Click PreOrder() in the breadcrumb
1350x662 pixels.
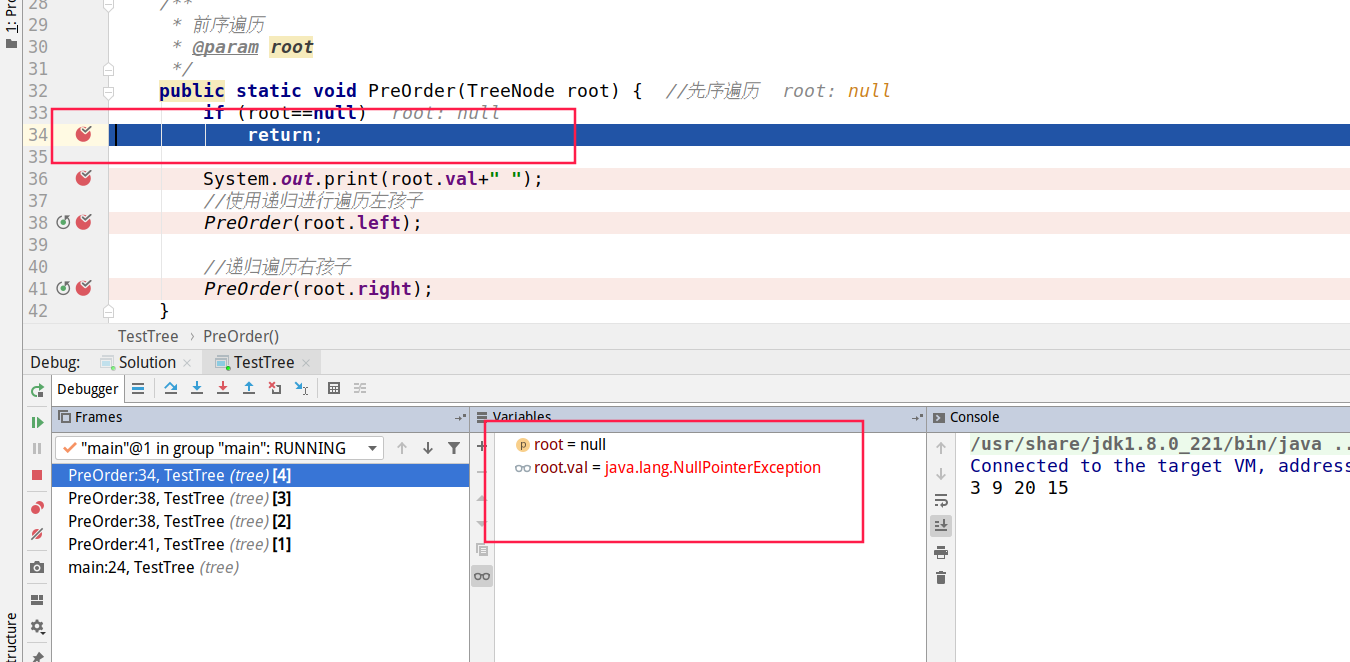pyautogui.click(x=241, y=336)
